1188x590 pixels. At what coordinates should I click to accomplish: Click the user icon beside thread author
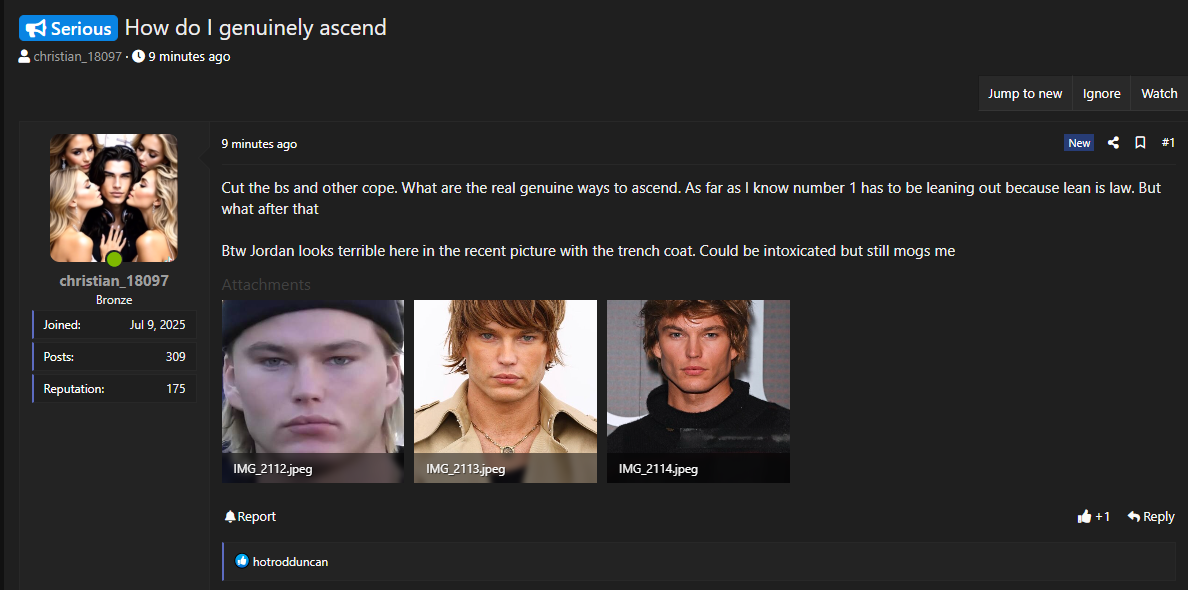pos(24,56)
